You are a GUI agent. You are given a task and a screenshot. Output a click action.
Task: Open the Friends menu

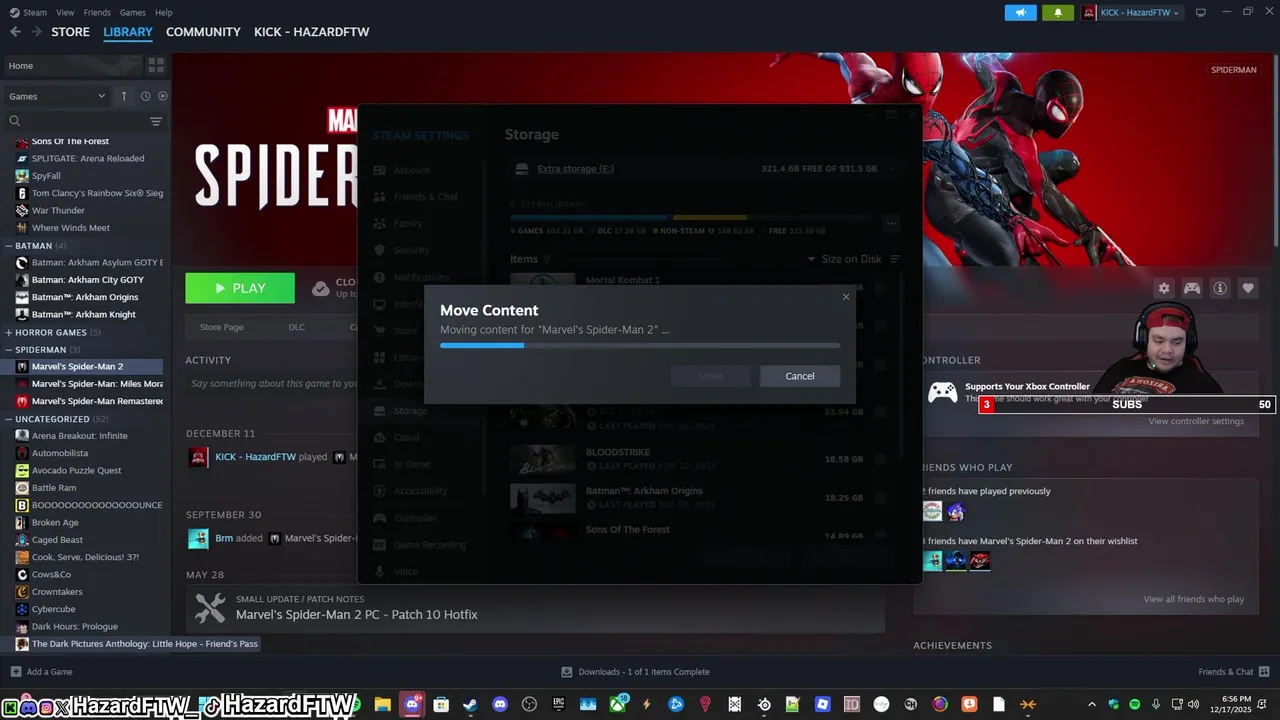[97, 12]
